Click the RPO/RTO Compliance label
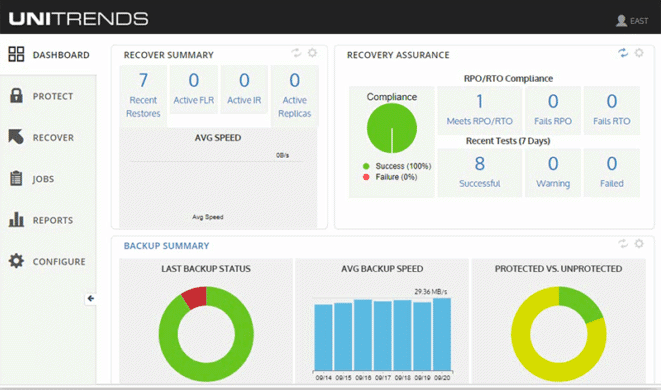This screenshot has height=390, width=661. pyautogui.click(x=508, y=78)
